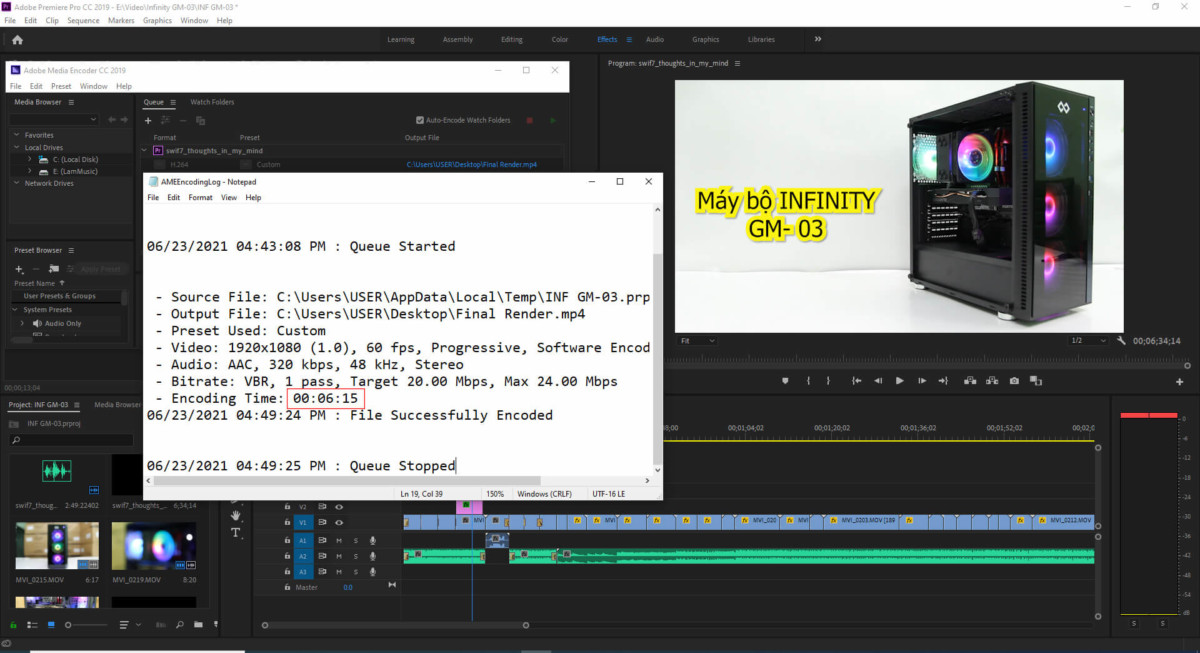Screen dimensions: 1200x653
Task: Open Notepad's Format menu
Action: [200, 198]
